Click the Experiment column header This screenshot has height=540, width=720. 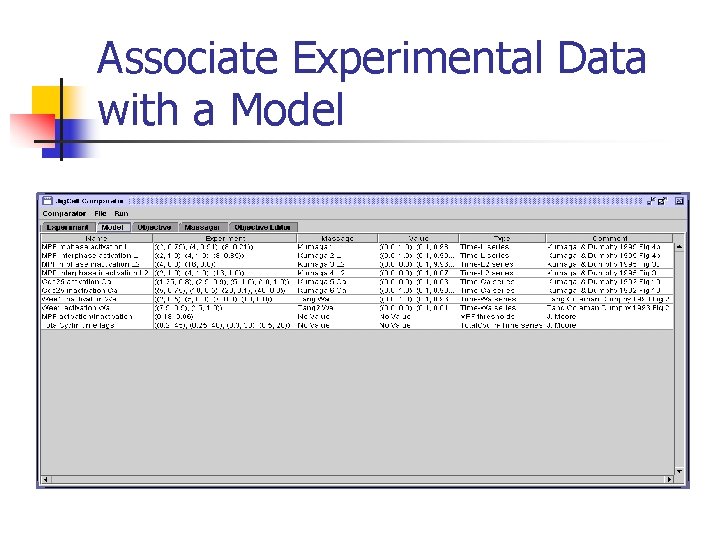[x=225, y=238]
